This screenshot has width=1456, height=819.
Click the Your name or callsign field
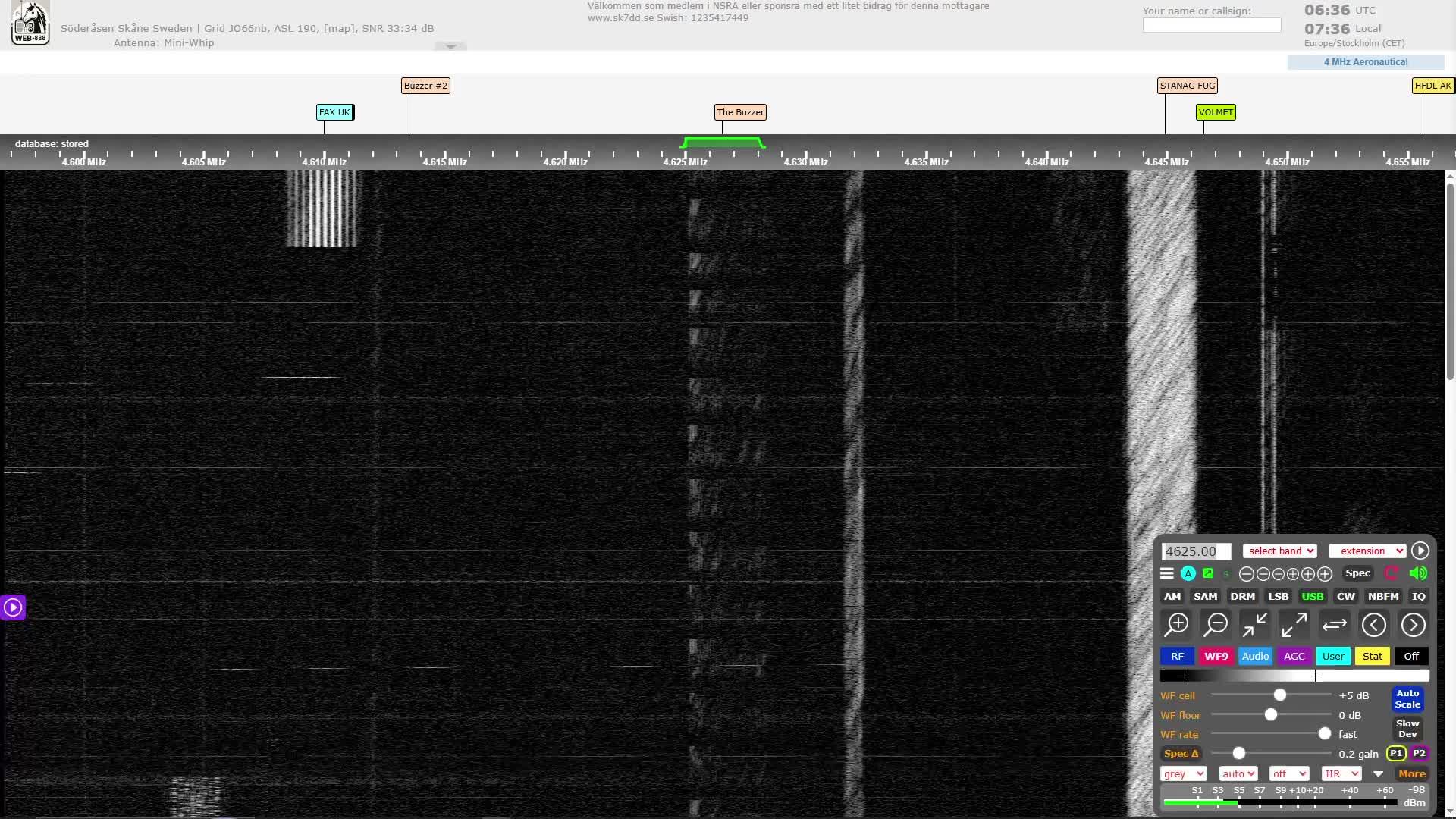pyautogui.click(x=1211, y=26)
